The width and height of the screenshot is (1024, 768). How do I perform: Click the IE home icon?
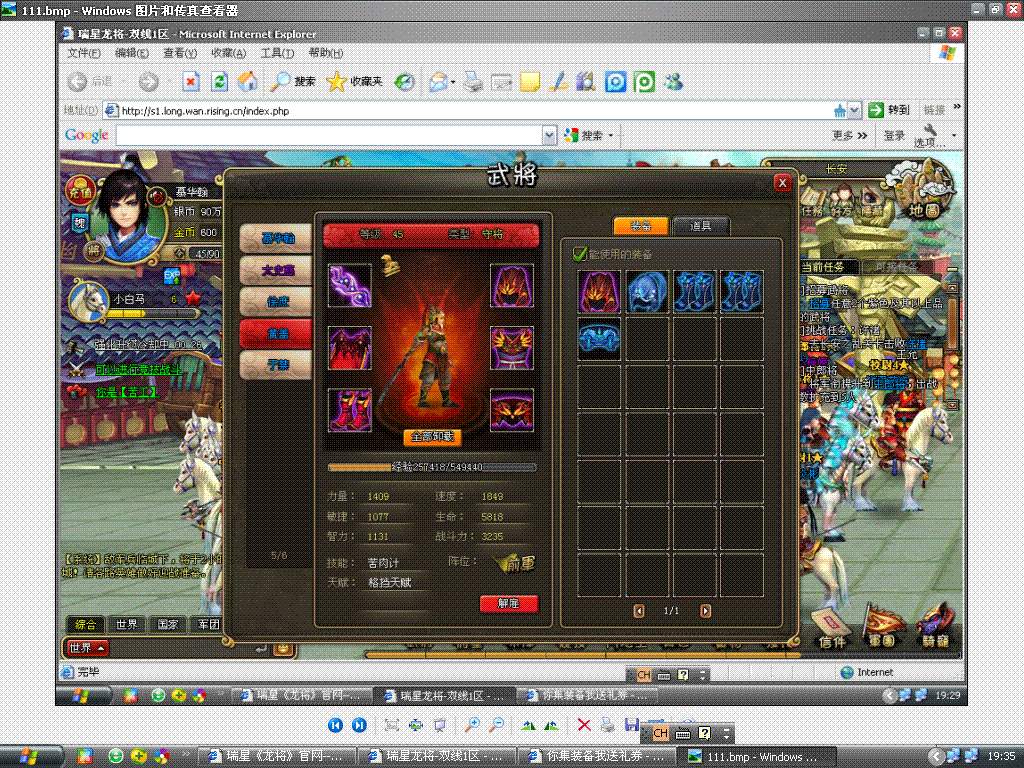click(x=248, y=82)
